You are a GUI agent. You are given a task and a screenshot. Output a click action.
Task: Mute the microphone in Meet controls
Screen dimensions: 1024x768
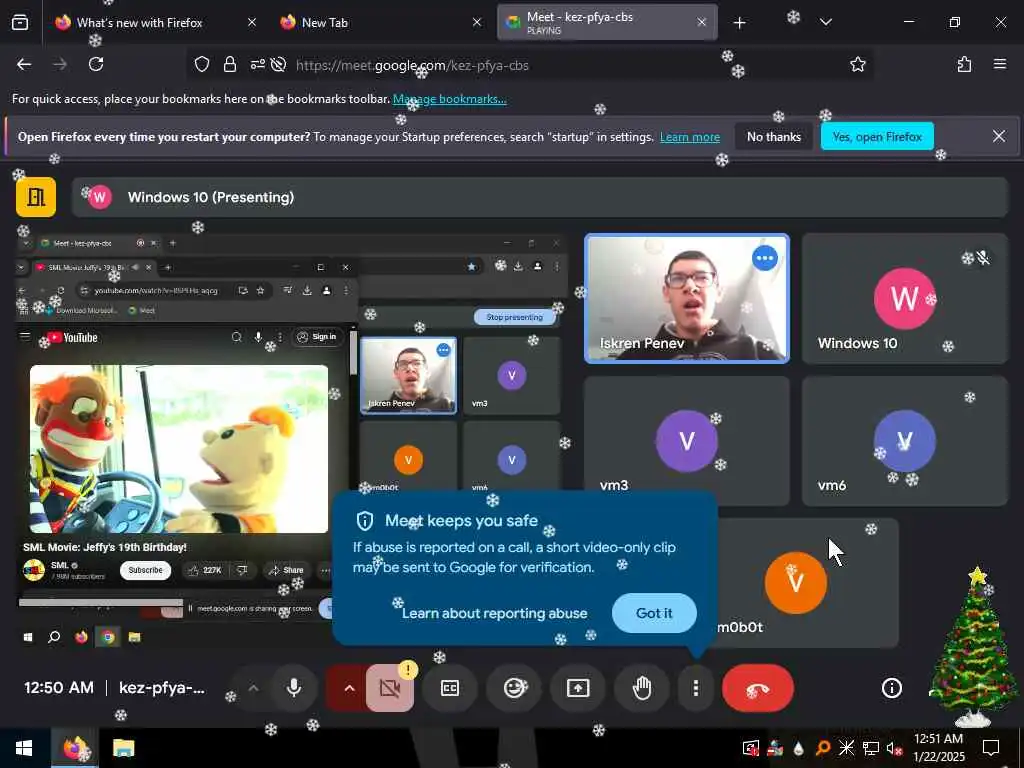(294, 688)
